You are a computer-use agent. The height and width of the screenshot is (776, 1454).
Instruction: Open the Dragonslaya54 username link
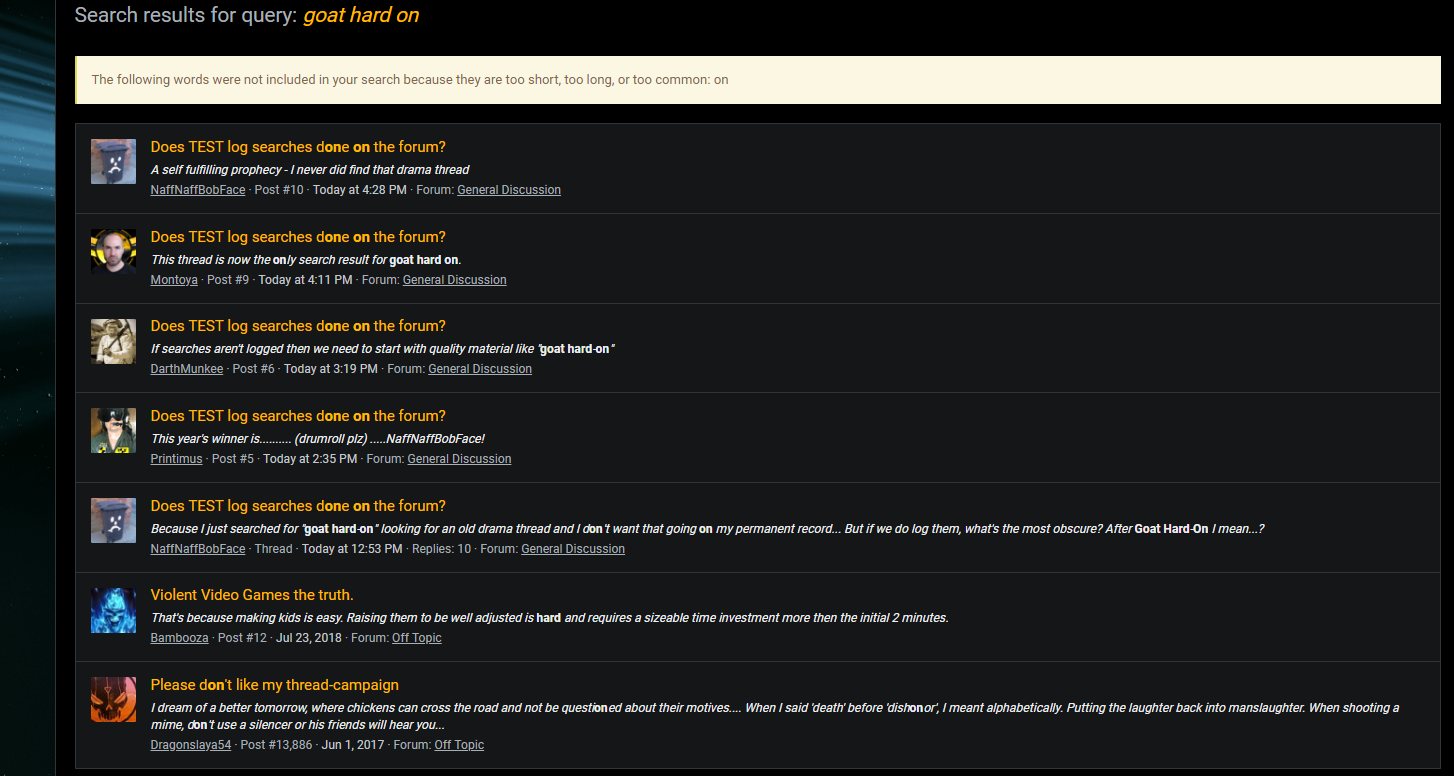coord(191,745)
